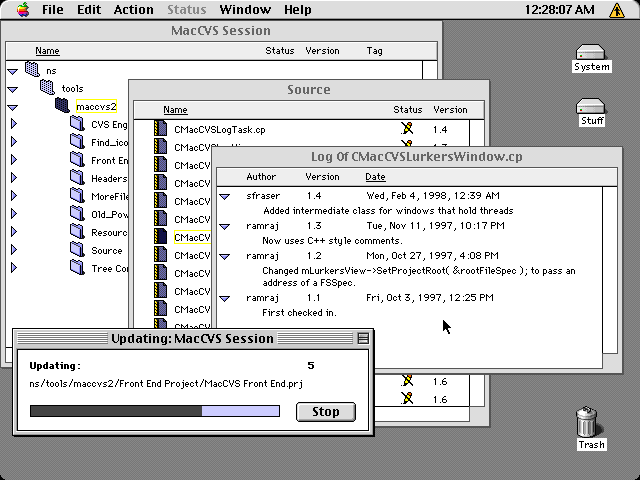Collapse the sfraser 1.4 log entry
The image size is (640, 480).
coord(225,196)
